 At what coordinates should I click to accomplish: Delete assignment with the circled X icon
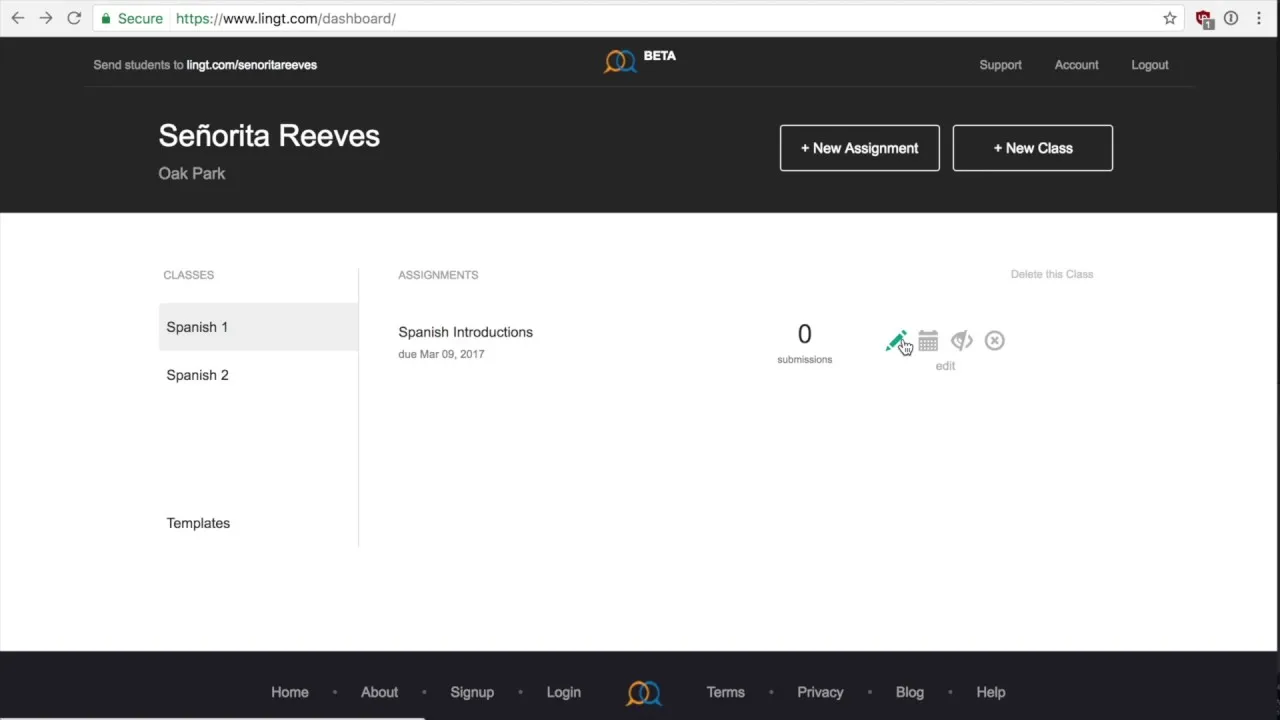(x=994, y=341)
